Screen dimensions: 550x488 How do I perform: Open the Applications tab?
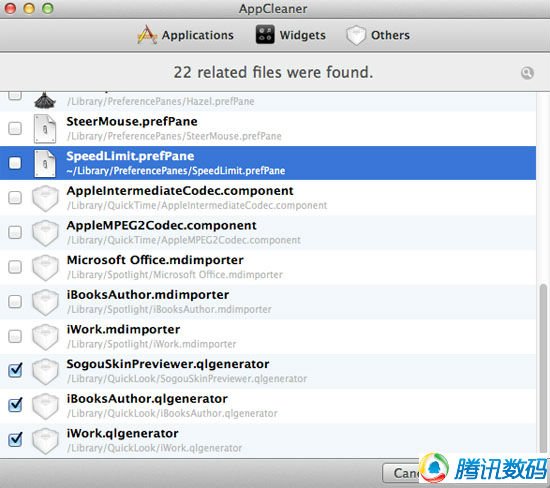click(x=186, y=35)
